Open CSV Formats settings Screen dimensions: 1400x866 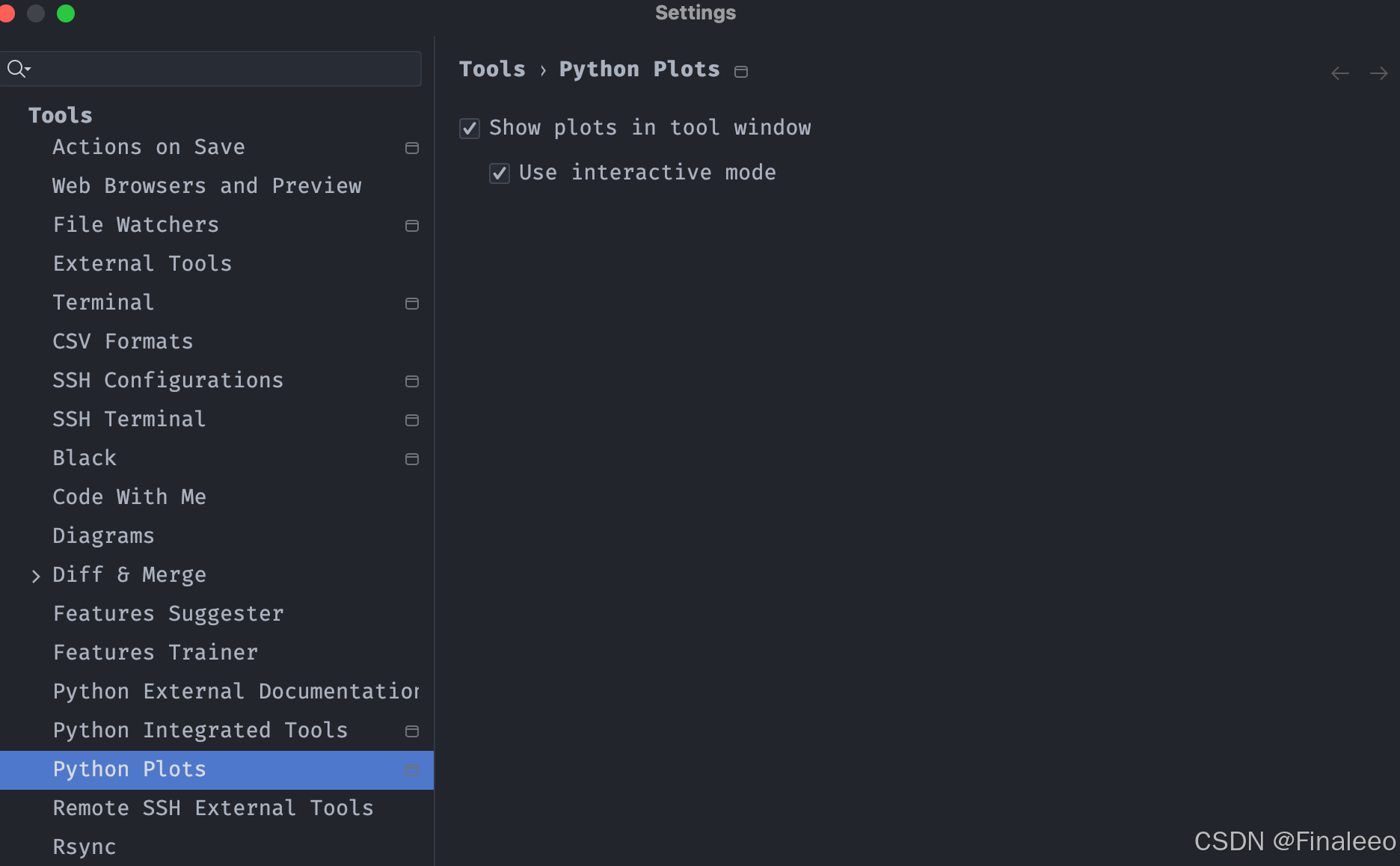(x=123, y=342)
